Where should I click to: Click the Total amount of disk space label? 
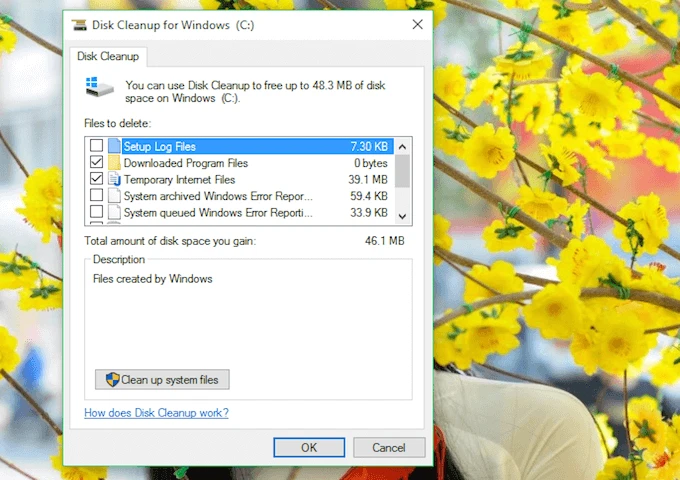(x=170, y=241)
